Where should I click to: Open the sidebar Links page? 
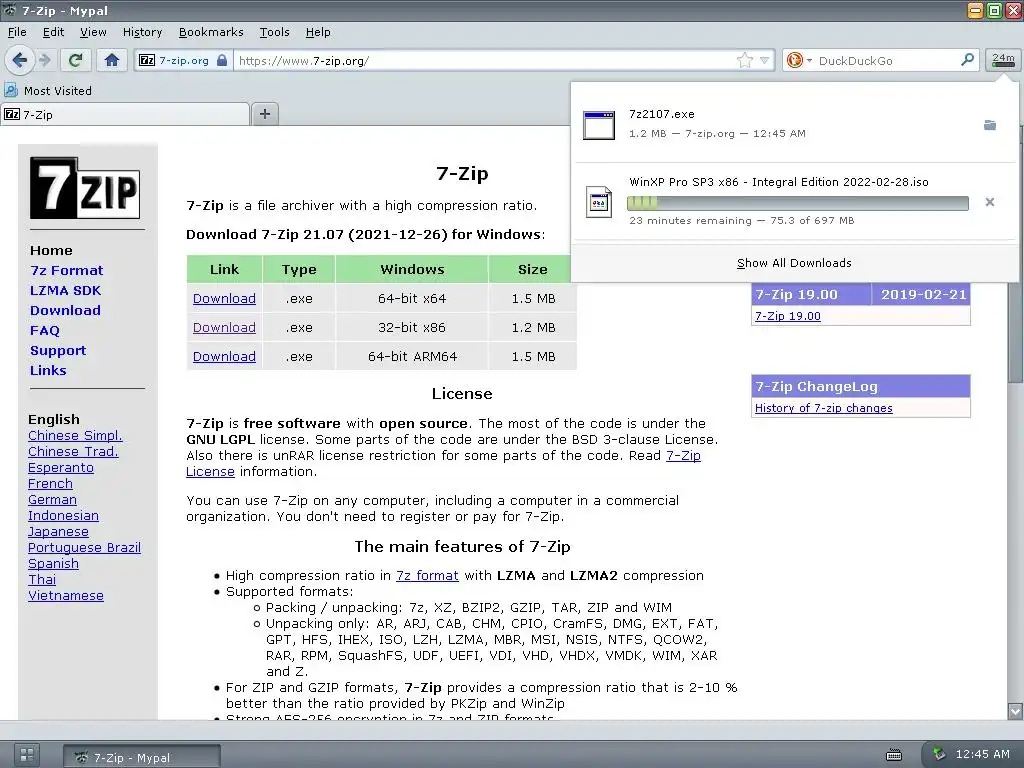[48, 370]
